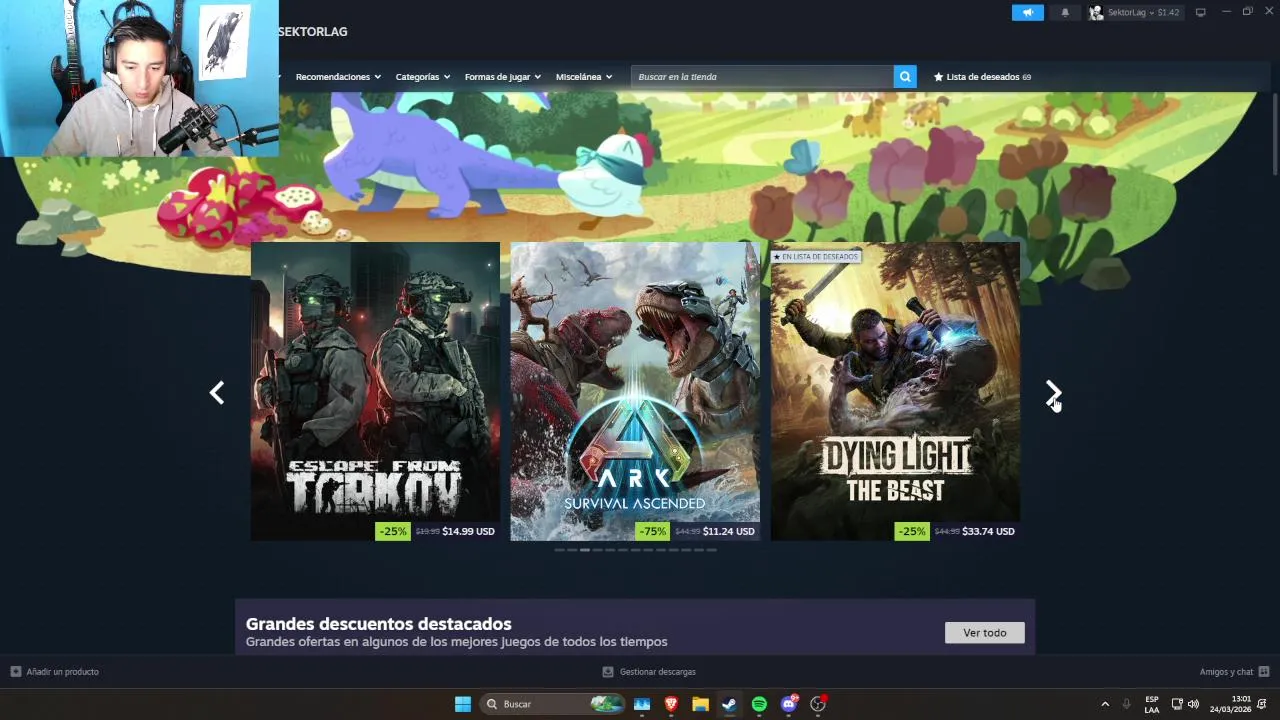Open the ARK Survival Ascended game card
The width and height of the screenshot is (1280, 720).
point(635,391)
